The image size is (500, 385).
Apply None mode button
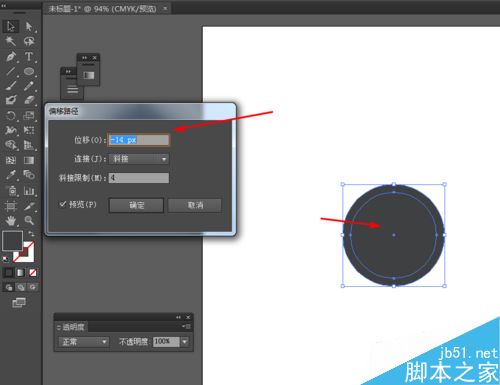pos(32,273)
